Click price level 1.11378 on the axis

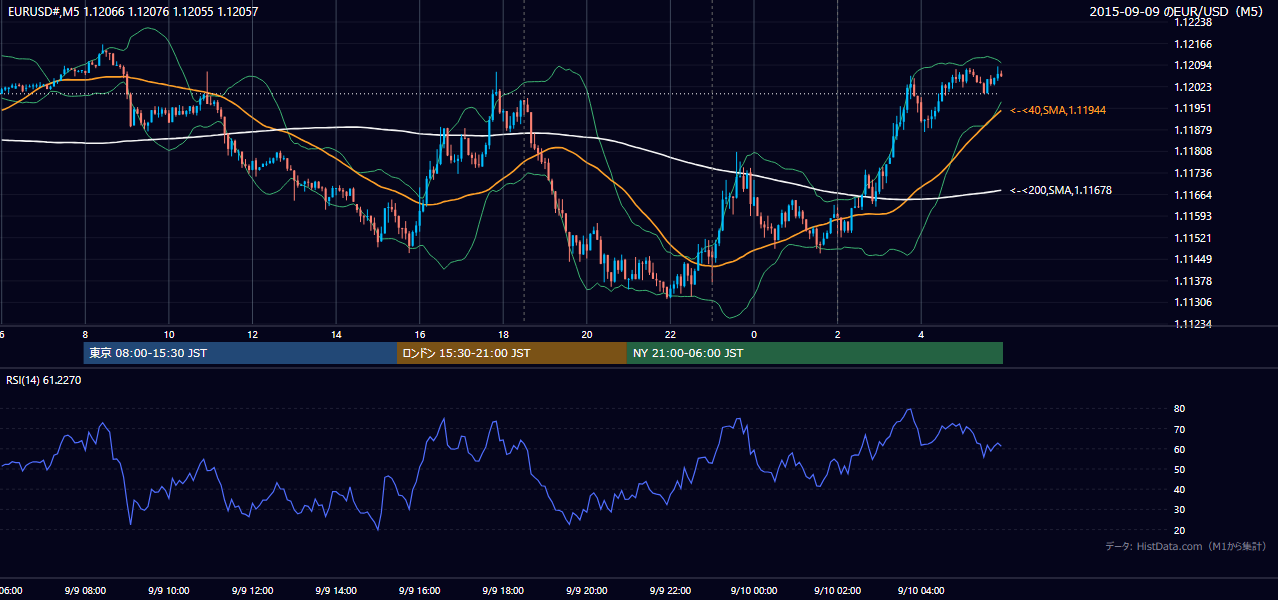point(1193,281)
